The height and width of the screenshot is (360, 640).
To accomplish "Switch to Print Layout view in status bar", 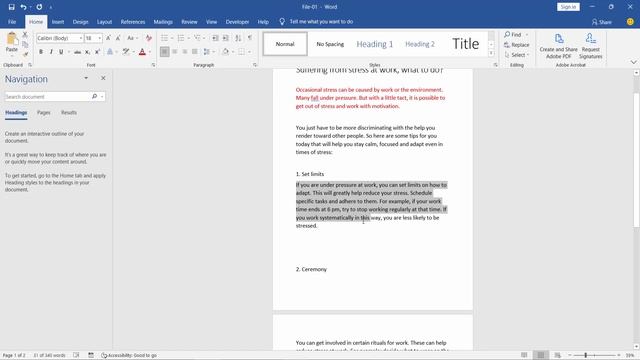I will coord(541,356).
